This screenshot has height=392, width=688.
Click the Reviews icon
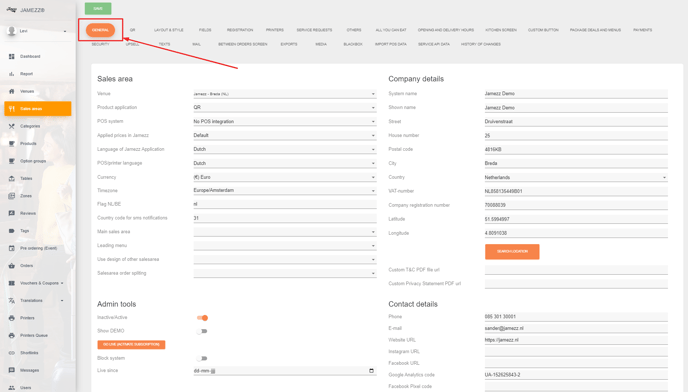point(12,213)
